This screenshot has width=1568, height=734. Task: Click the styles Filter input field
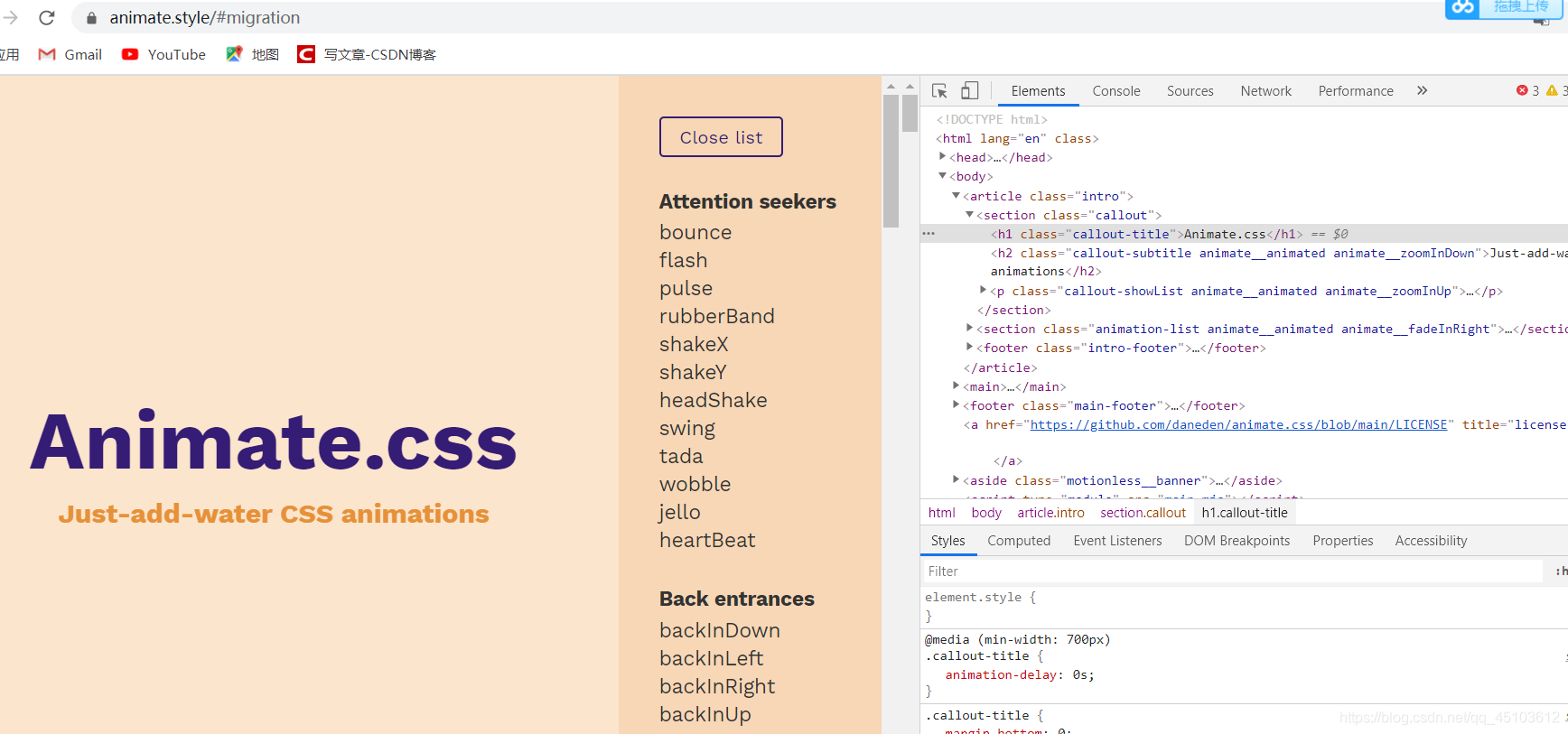[1232, 571]
